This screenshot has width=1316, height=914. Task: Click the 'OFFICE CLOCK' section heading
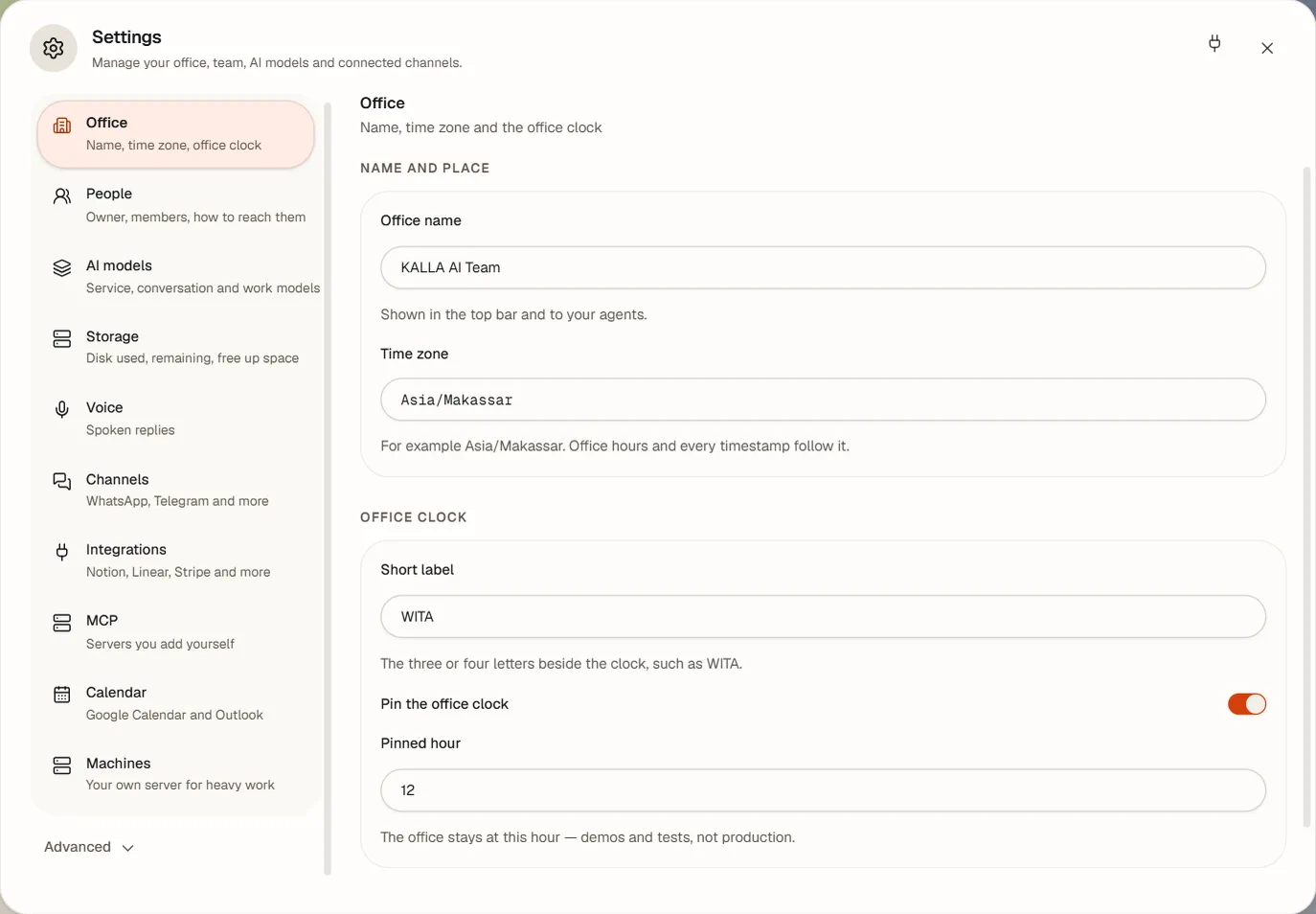(414, 517)
